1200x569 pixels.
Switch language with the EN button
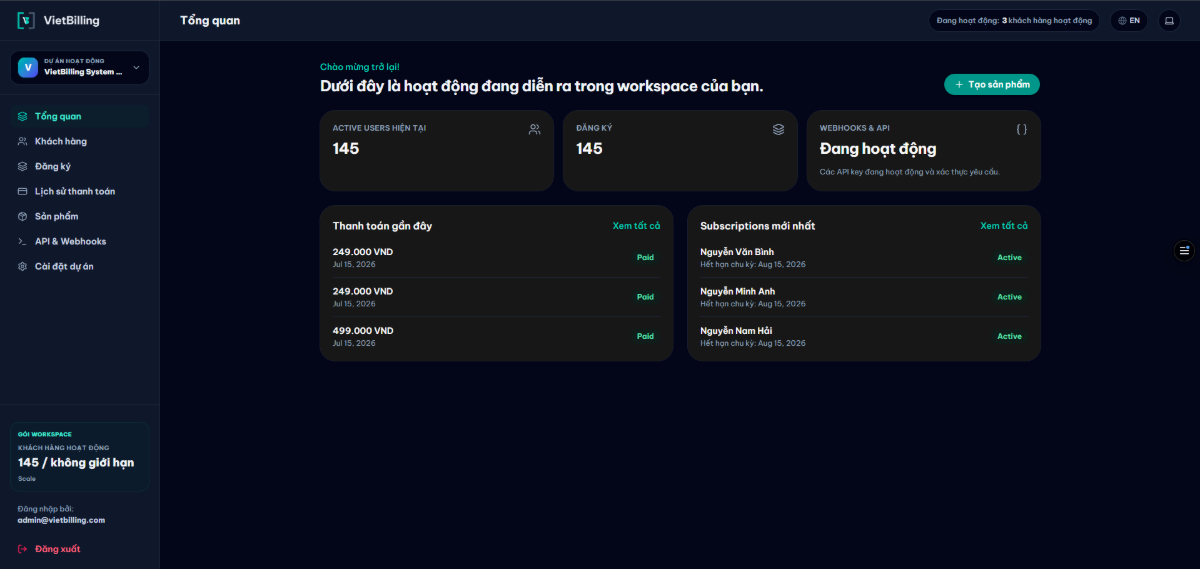pos(1129,20)
